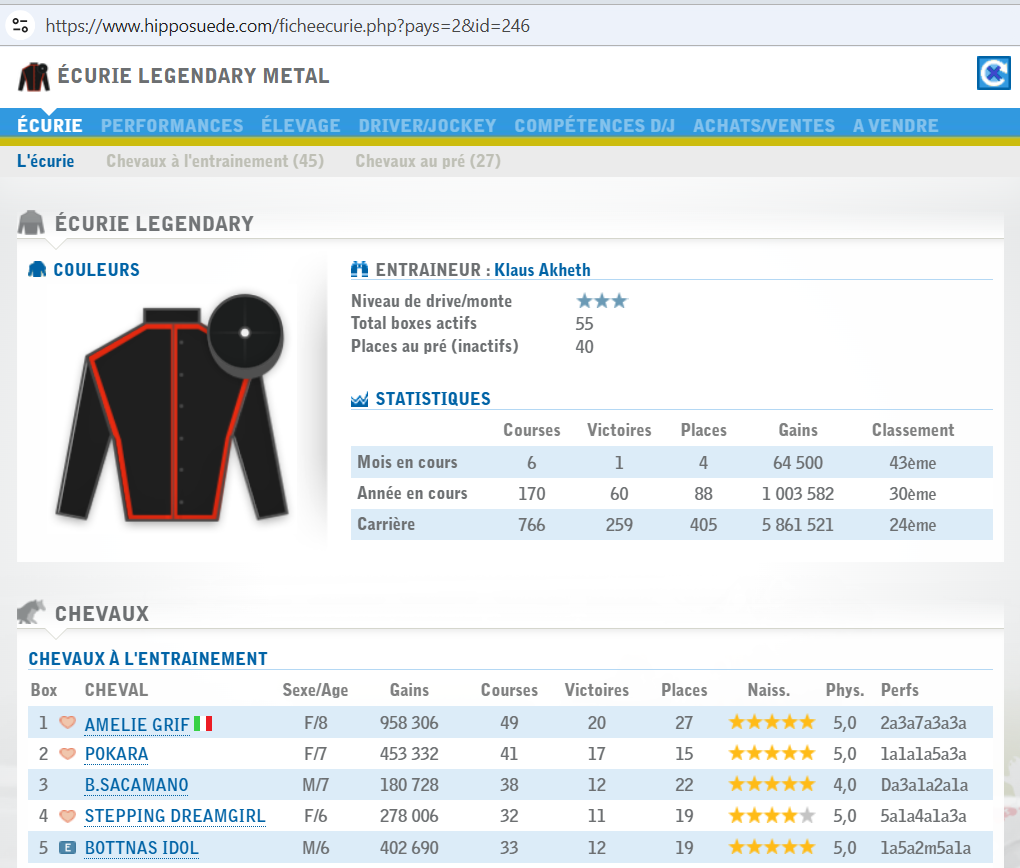Open the Achats/Ventes tab
The width and height of the screenshot is (1020, 868).
click(x=764, y=126)
